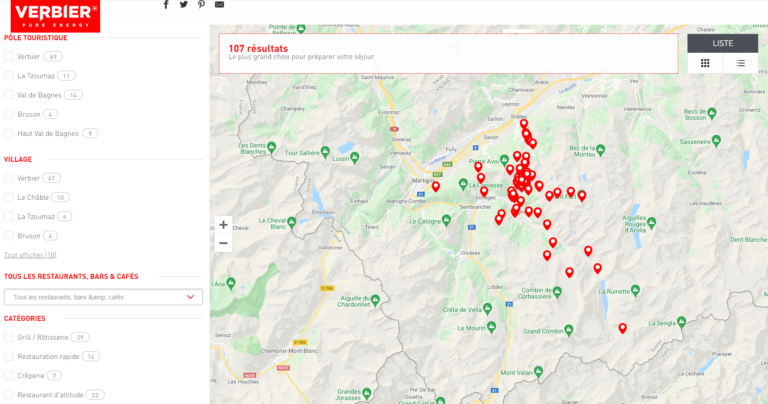This screenshot has height=404, width=768.
Task: Click the Twitter share icon
Action: click(x=183, y=5)
